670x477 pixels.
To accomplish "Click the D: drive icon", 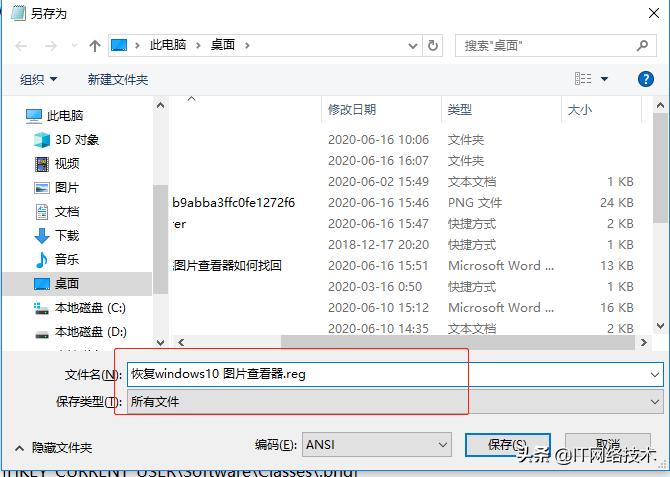I will click(41, 334).
